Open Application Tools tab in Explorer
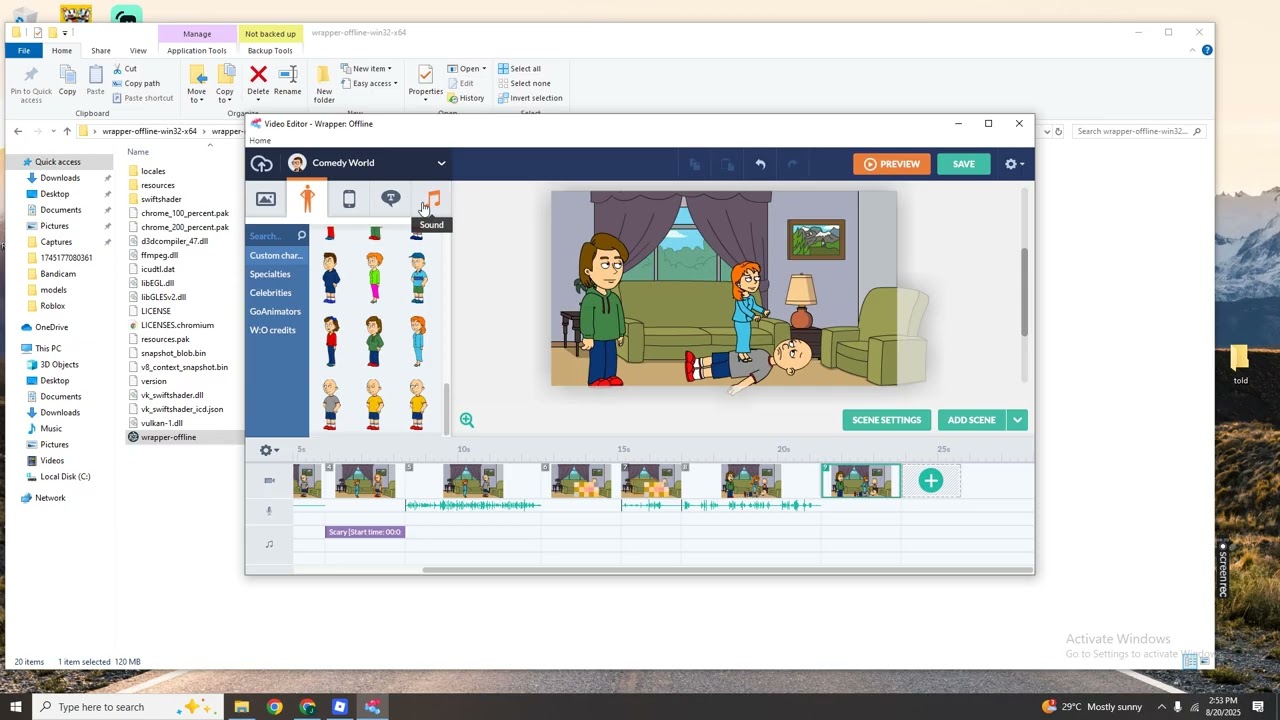1280x720 pixels. click(197, 51)
